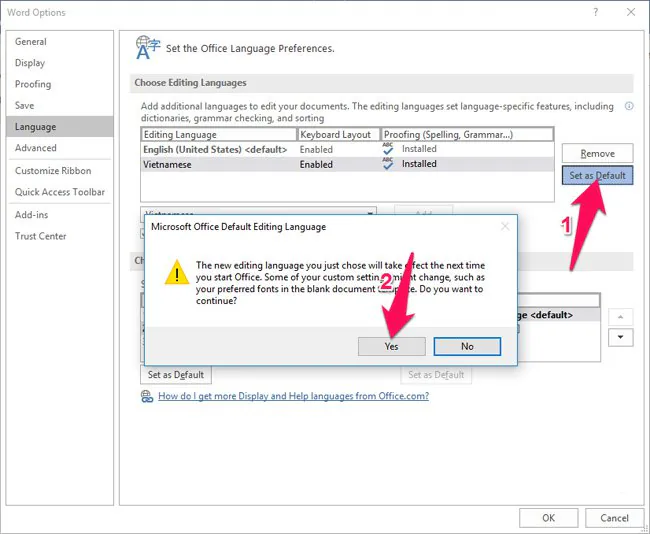
Task: Select the English (United States) default row
Action: click(347, 149)
